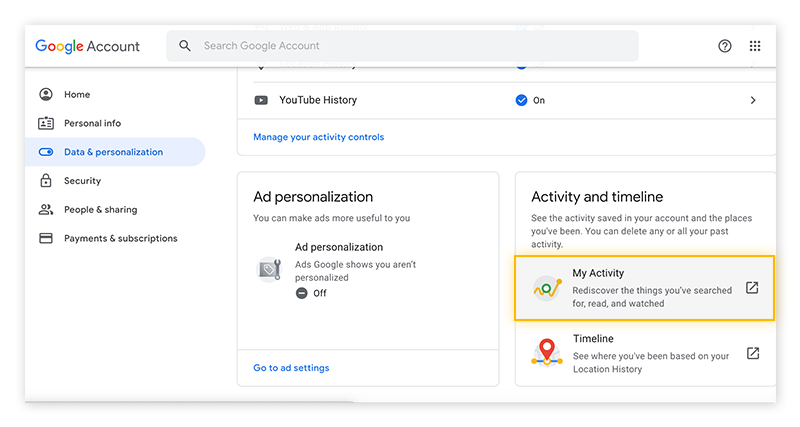Click the Timeline map pin icon
This screenshot has height=427, width=800.
point(546,354)
